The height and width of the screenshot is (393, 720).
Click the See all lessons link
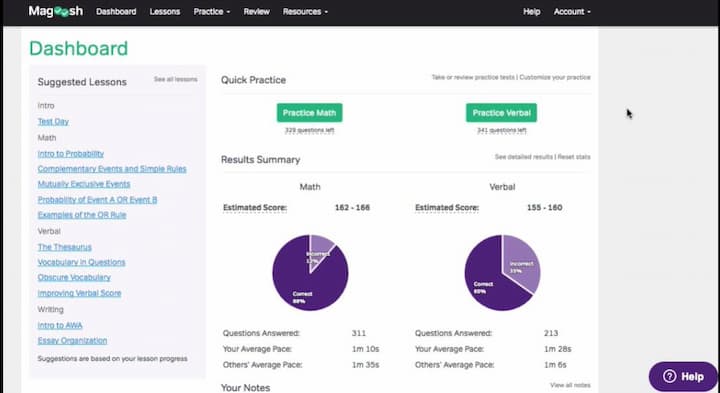pos(175,79)
